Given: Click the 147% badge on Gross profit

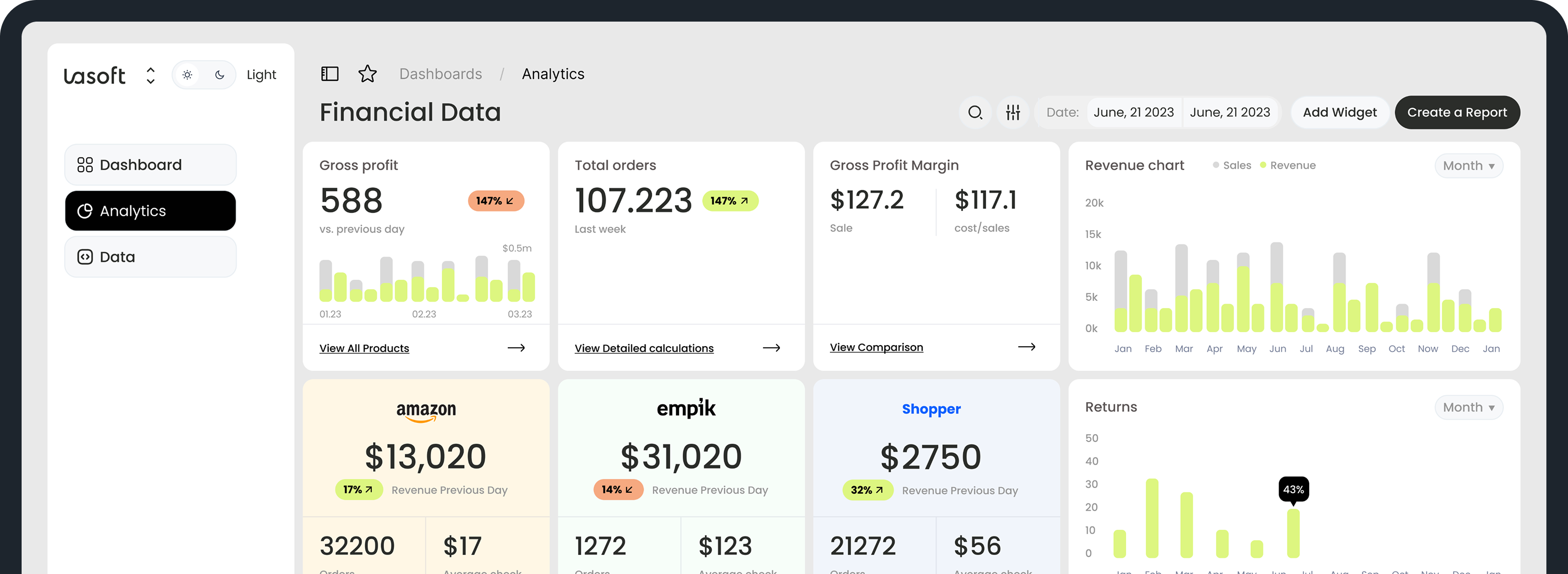Looking at the screenshot, I should pyautogui.click(x=495, y=201).
